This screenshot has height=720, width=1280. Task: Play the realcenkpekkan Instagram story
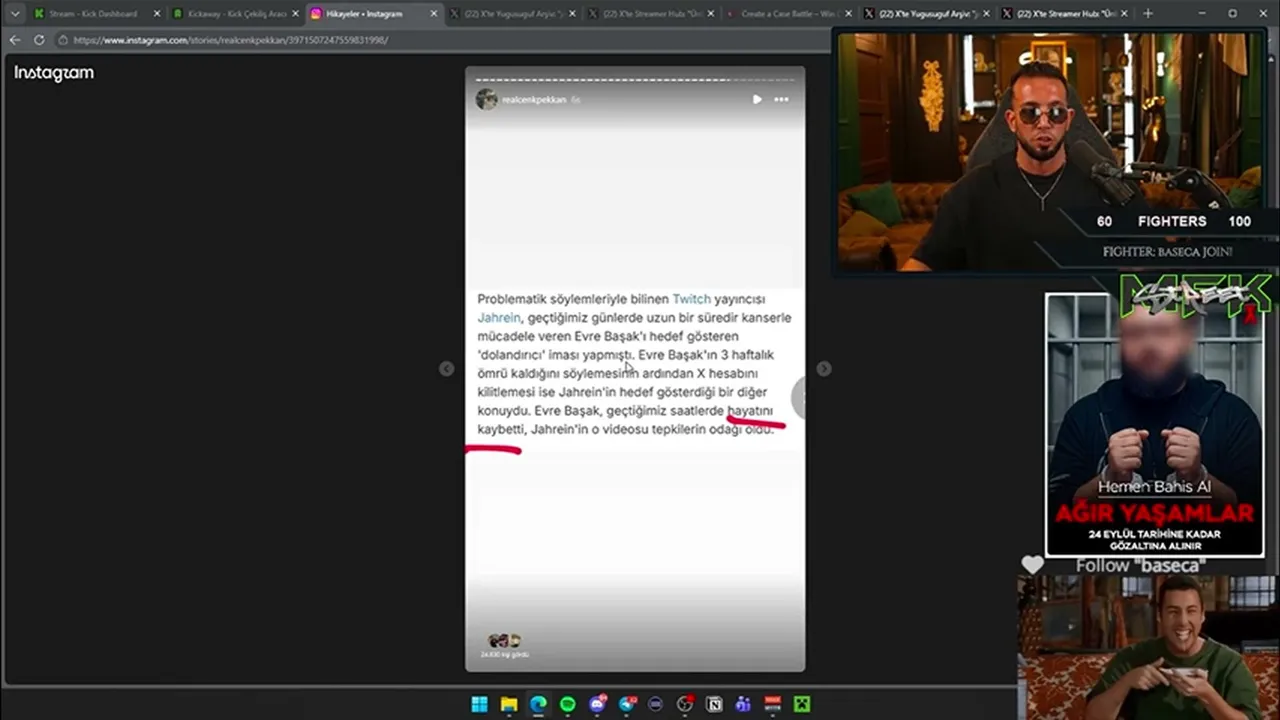coord(757,99)
